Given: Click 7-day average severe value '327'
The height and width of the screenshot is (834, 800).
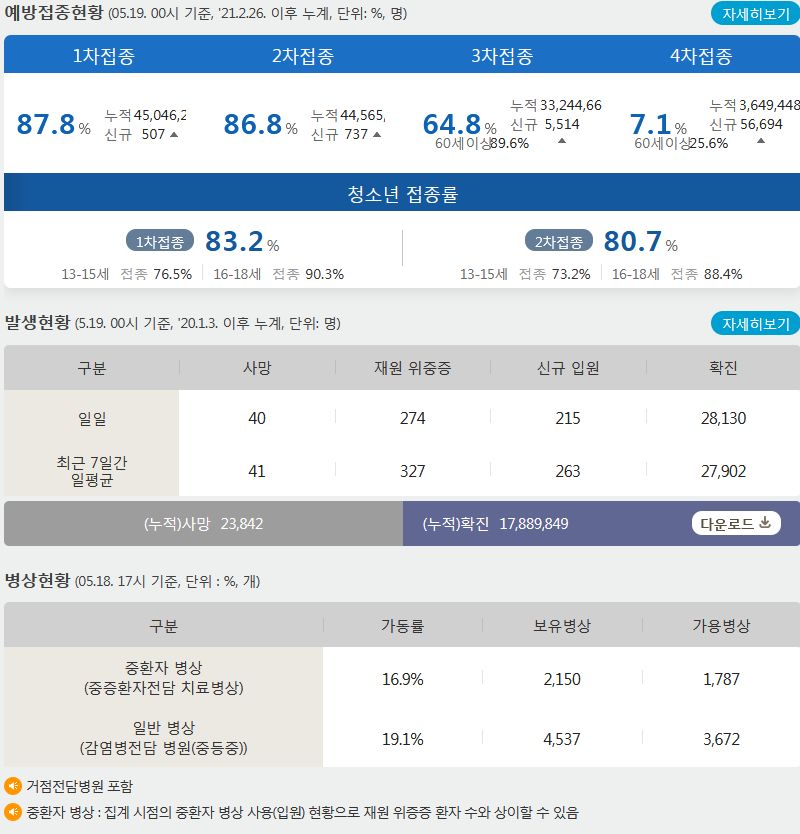Looking at the screenshot, I should pyautogui.click(x=412, y=471).
